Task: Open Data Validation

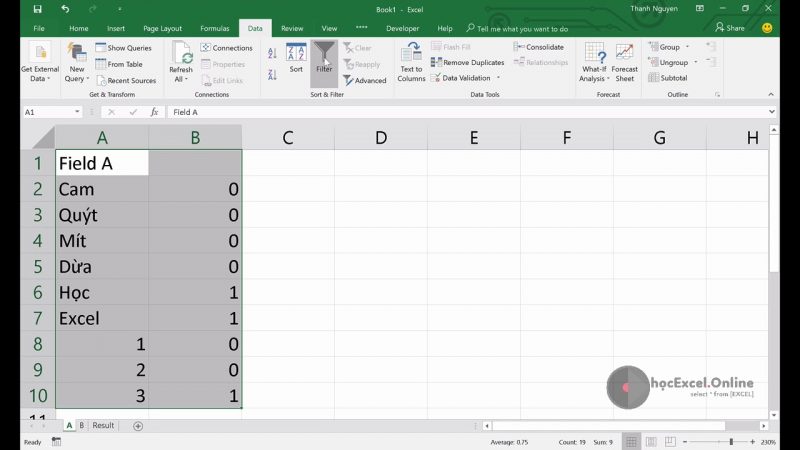Action: tap(461, 78)
